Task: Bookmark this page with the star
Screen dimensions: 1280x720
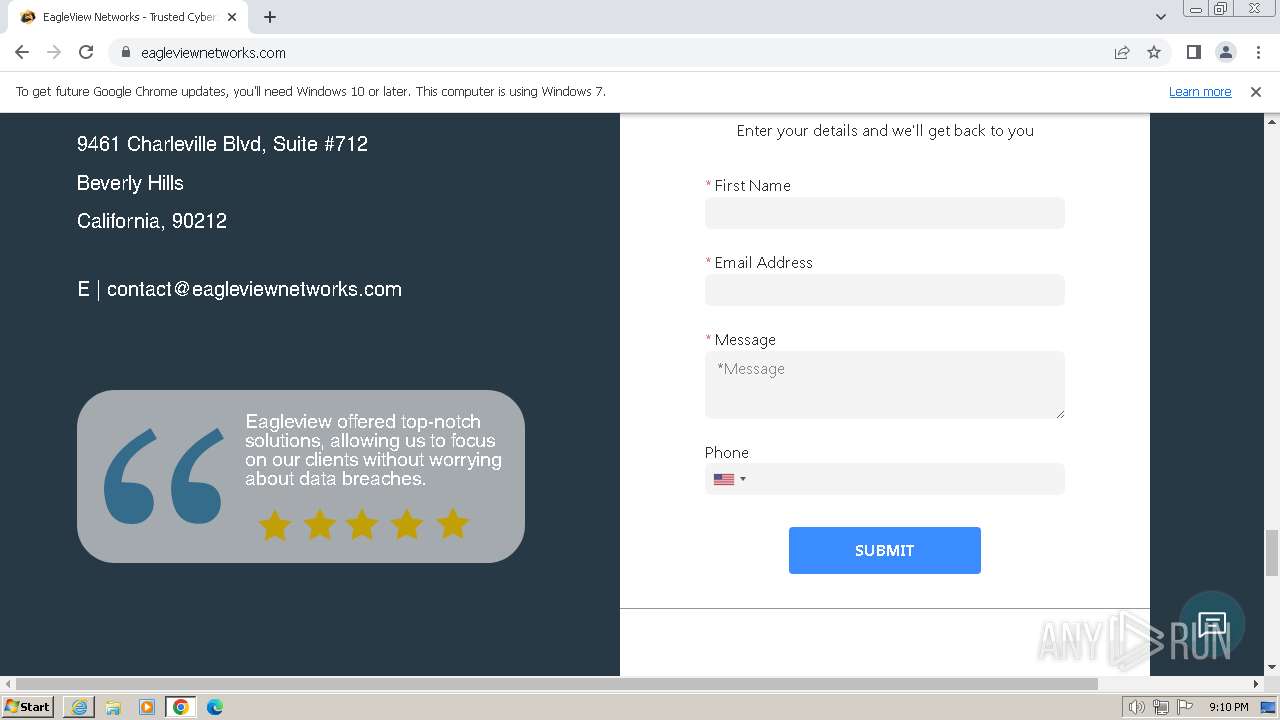Action: pyautogui.click(x=1154, y=52)
